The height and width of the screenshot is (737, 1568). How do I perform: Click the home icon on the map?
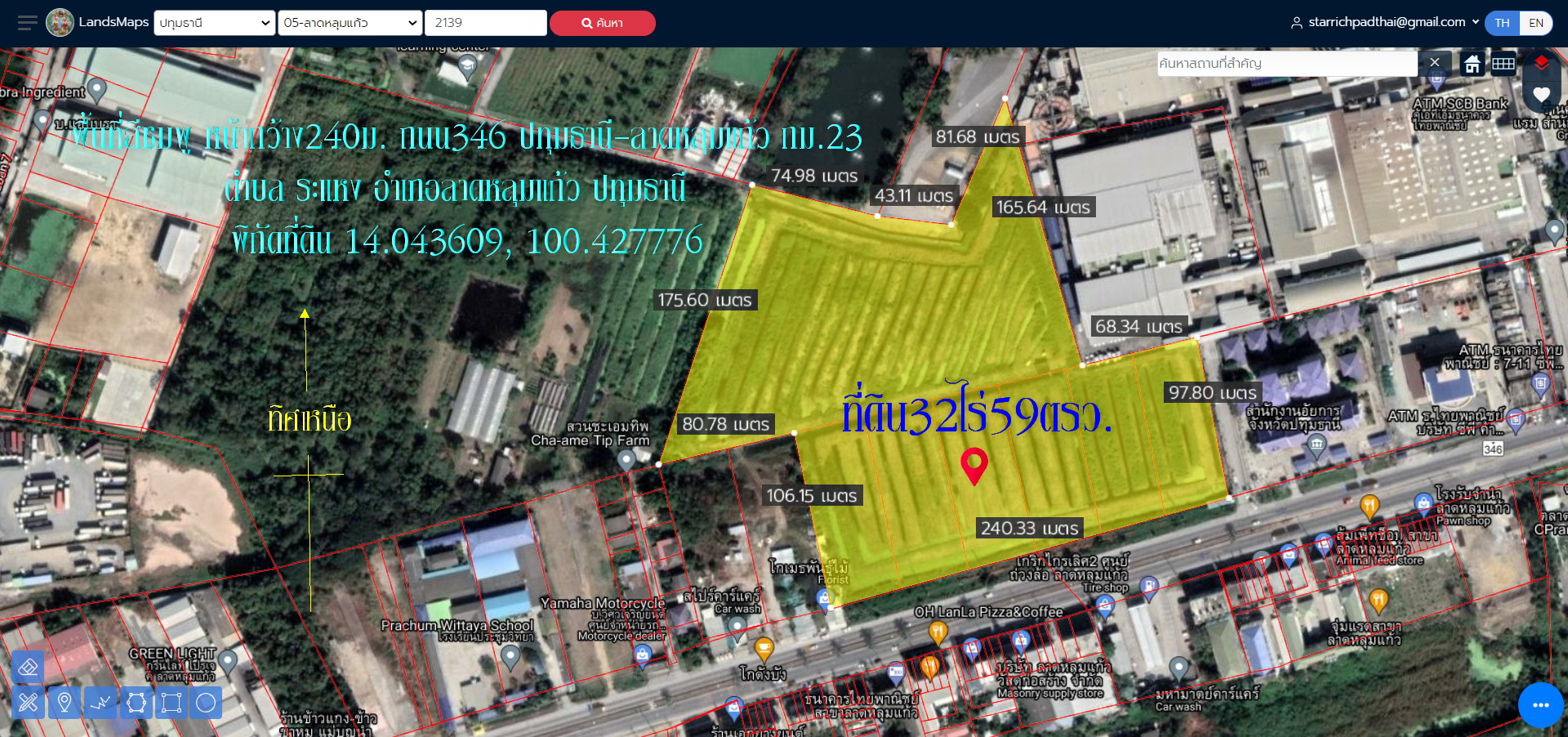pos(1472,64)
